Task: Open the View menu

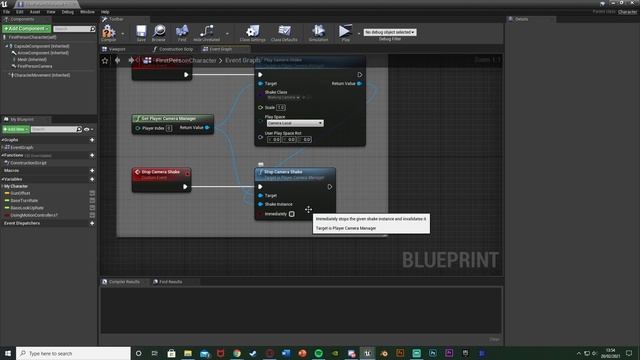Action: click(51, 12)
